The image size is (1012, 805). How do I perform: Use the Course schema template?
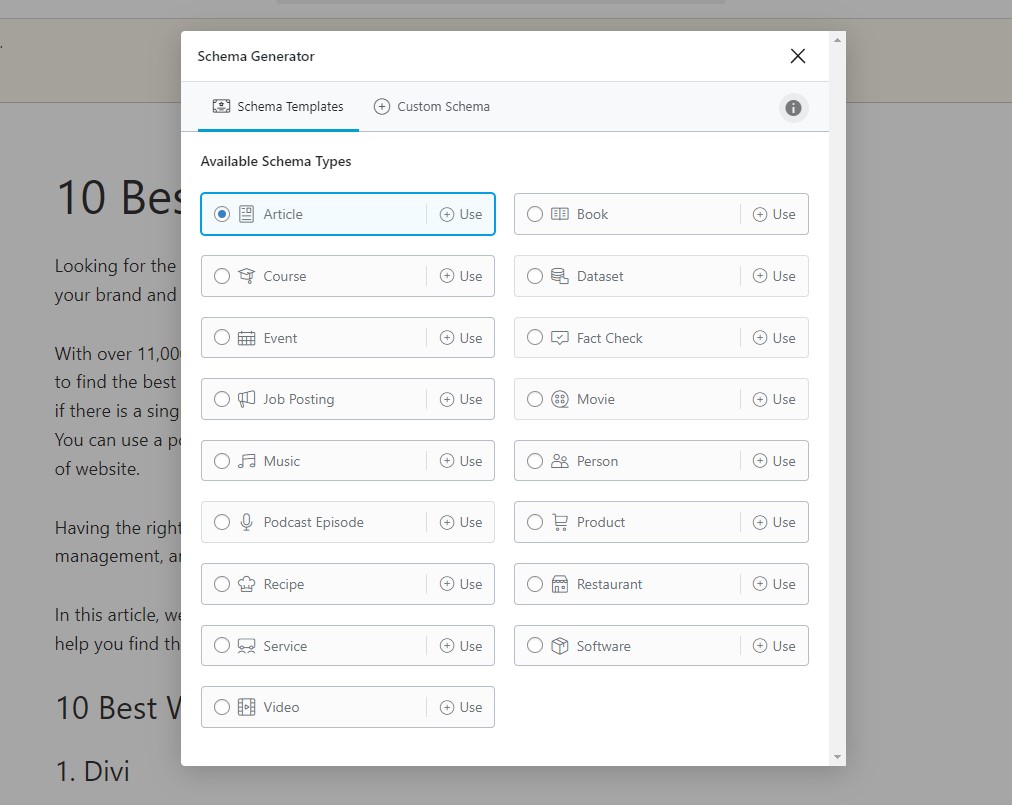point(461,276)
